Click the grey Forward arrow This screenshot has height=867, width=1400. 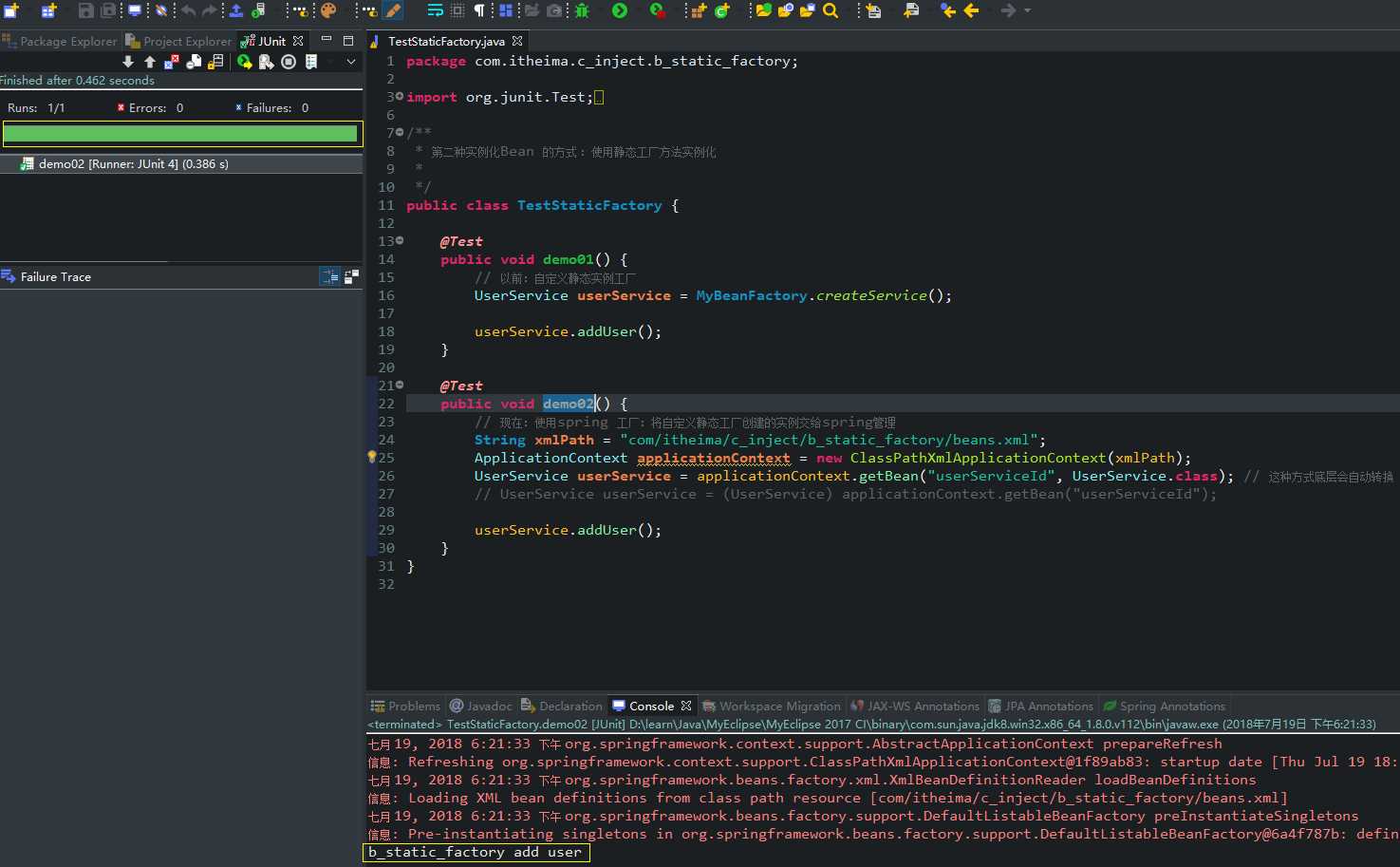pyautogui.click(x=1009, y=10)
